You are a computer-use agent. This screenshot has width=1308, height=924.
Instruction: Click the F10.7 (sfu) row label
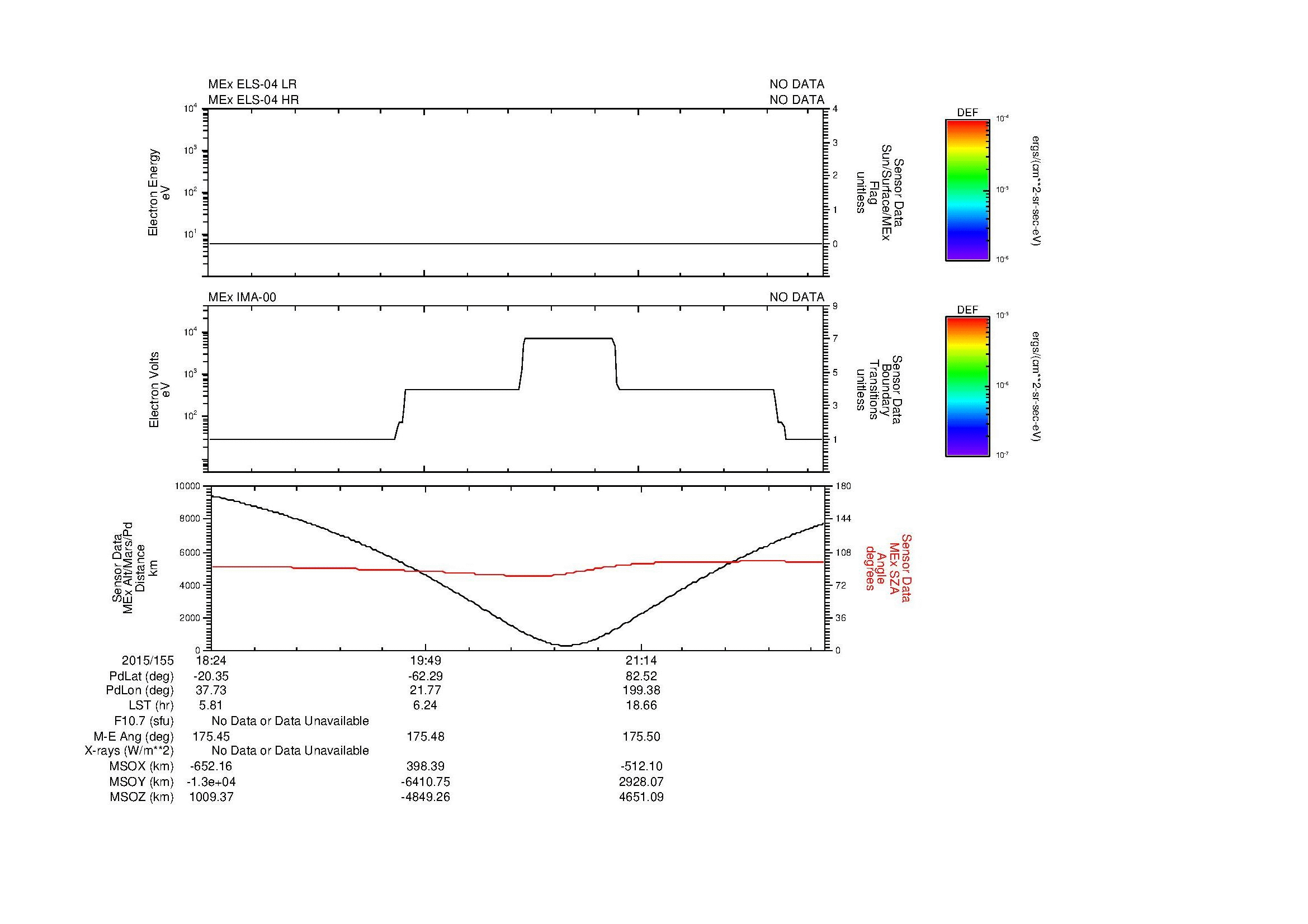[x=144, y=721]
